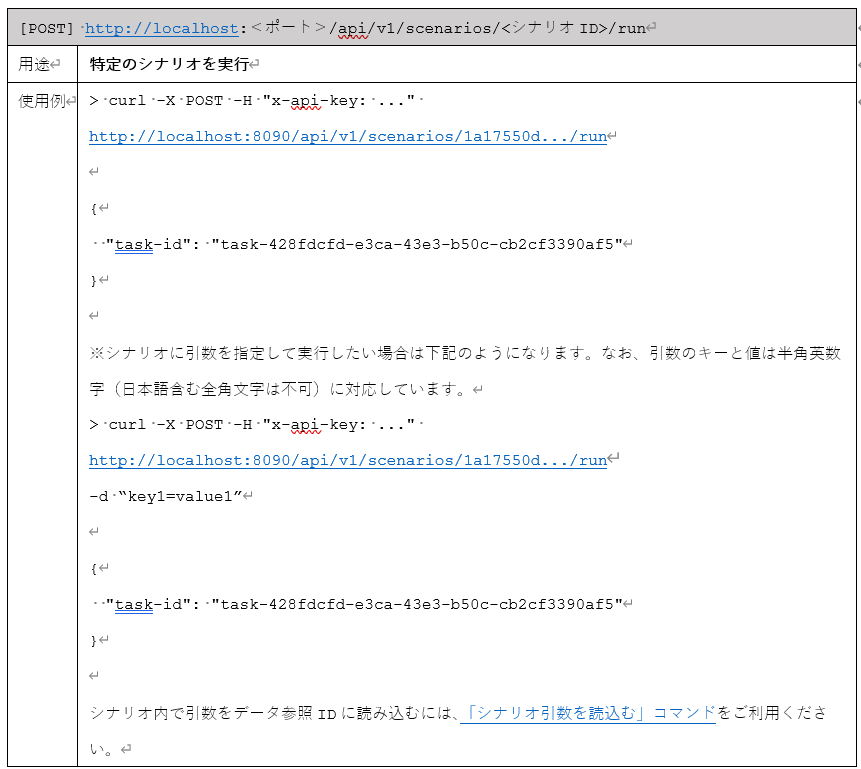Click the last closing brace line
The image size is (861, 769).
94,640
